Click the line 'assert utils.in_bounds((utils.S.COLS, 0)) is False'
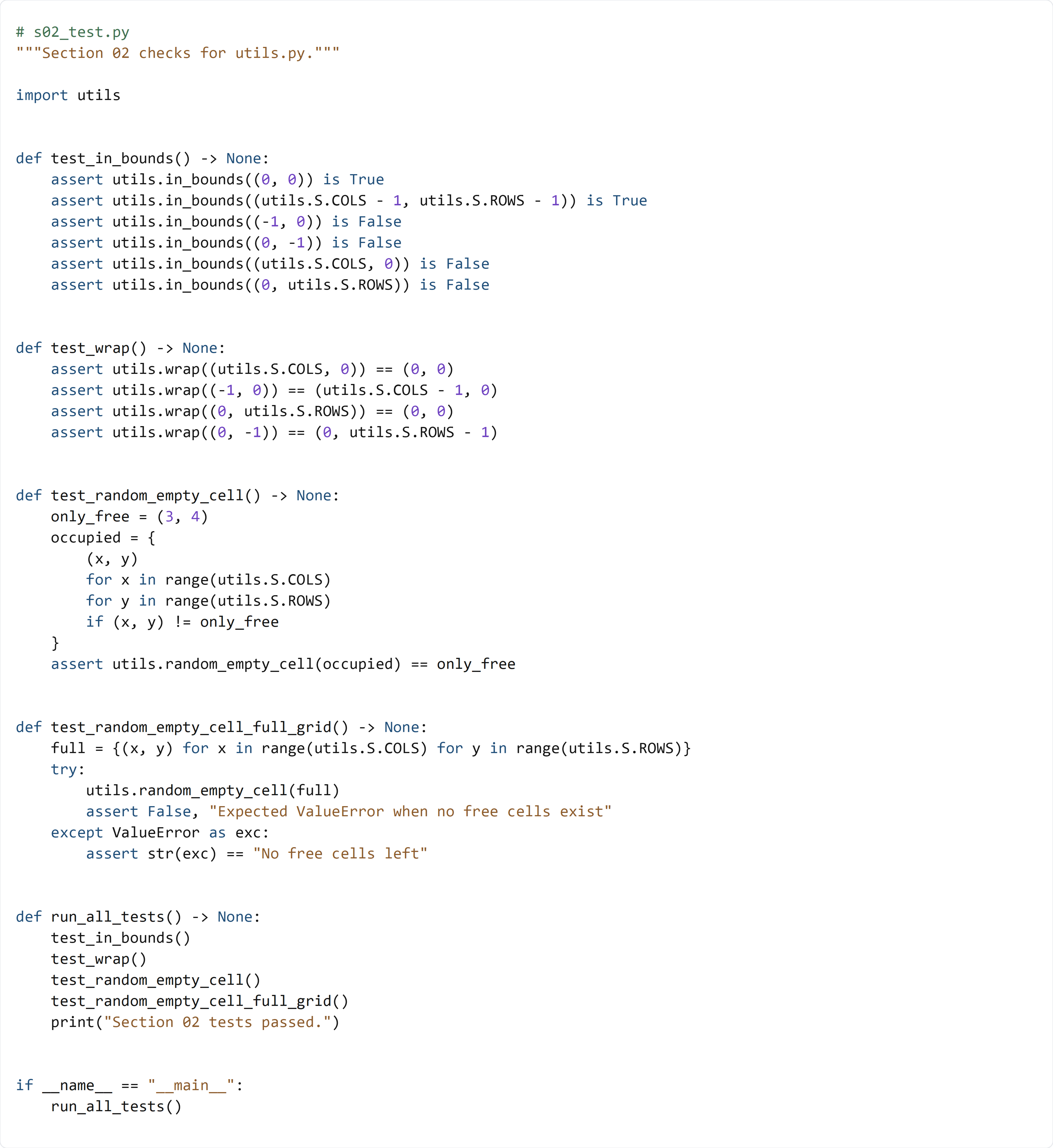 (x=270, y=264)
